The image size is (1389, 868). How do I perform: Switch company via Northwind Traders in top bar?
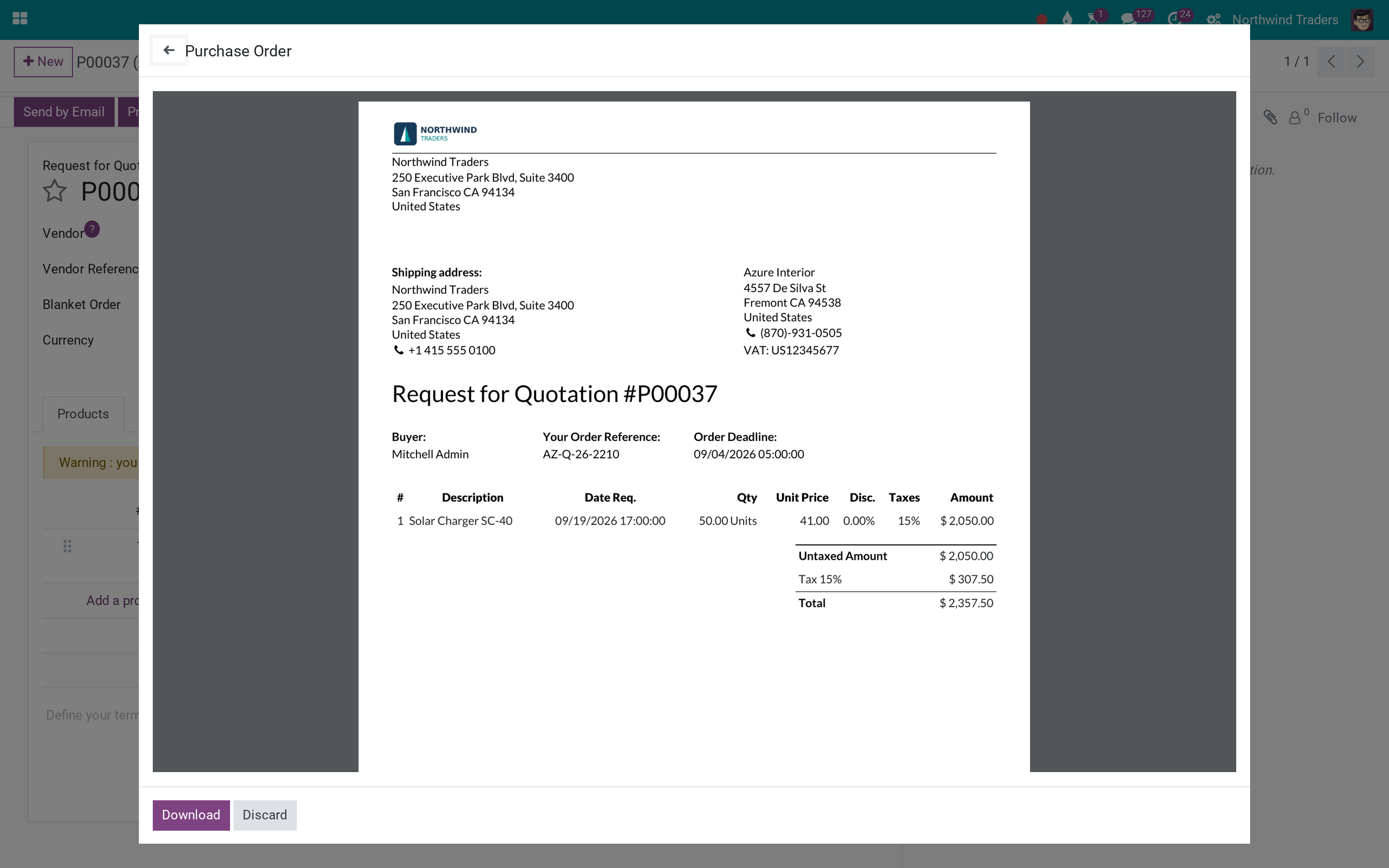click(x=1285, y=20)
